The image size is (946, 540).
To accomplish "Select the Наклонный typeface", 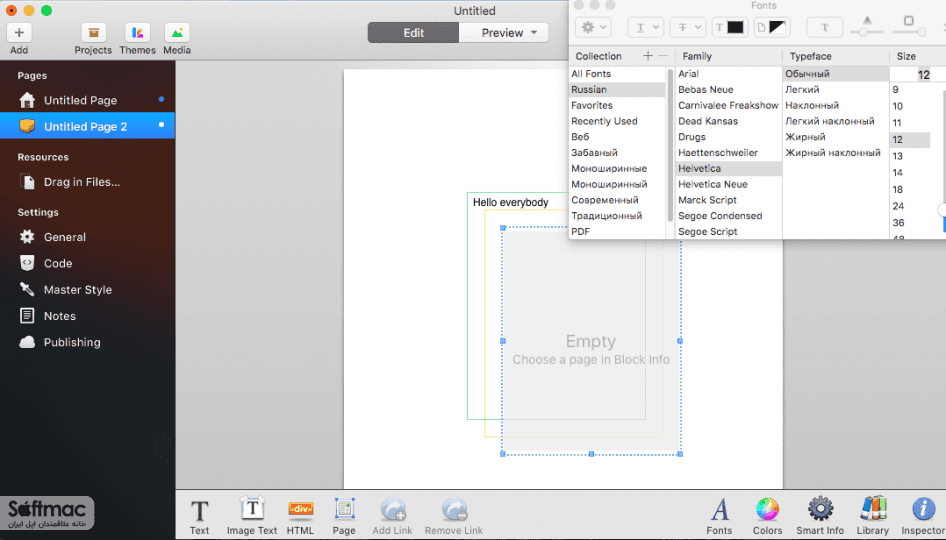I will click(x=811, y=105).
